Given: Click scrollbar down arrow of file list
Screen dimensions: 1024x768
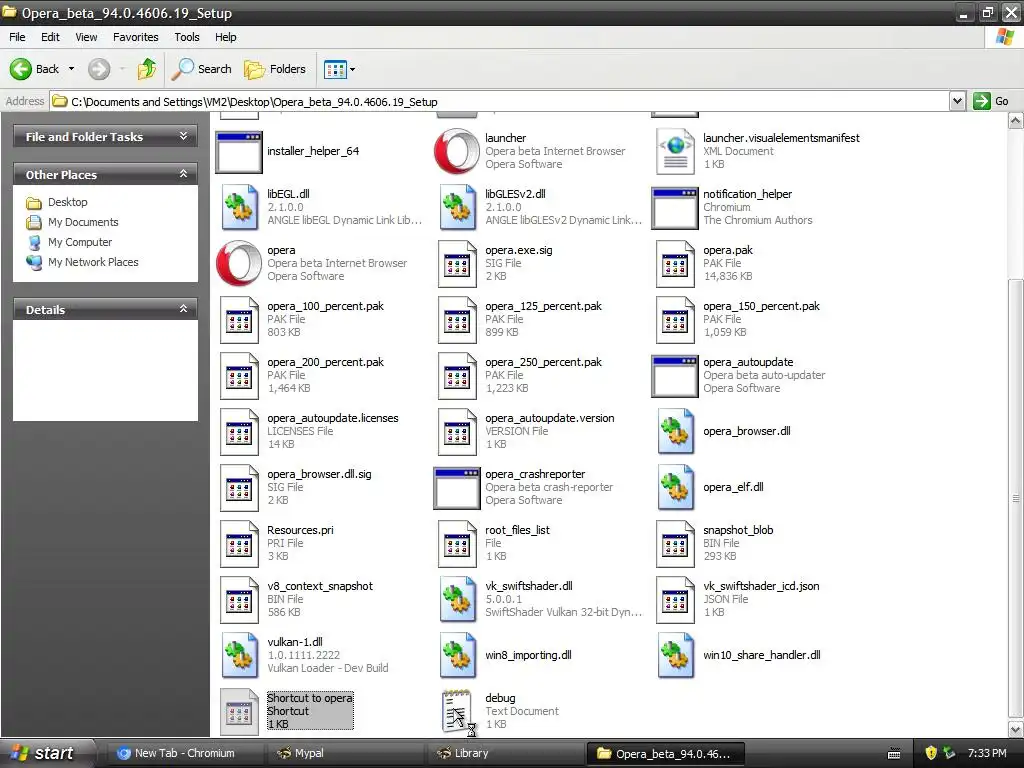Looking at the screenshot, I should [1016, 729].
